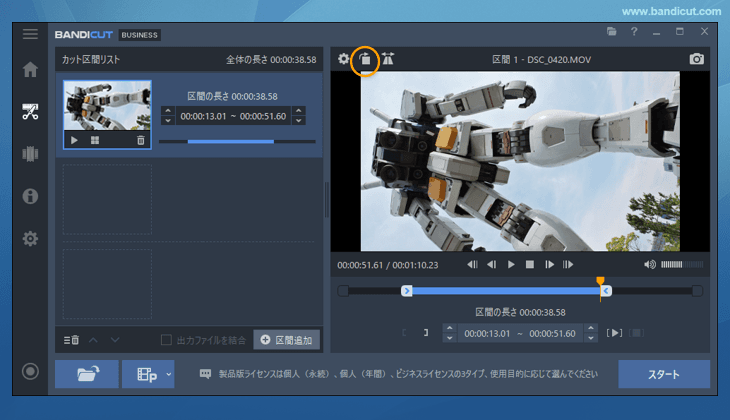Click the segment progress bar in list
Screen dimensions: 730x420
click(x=237, y=142)
